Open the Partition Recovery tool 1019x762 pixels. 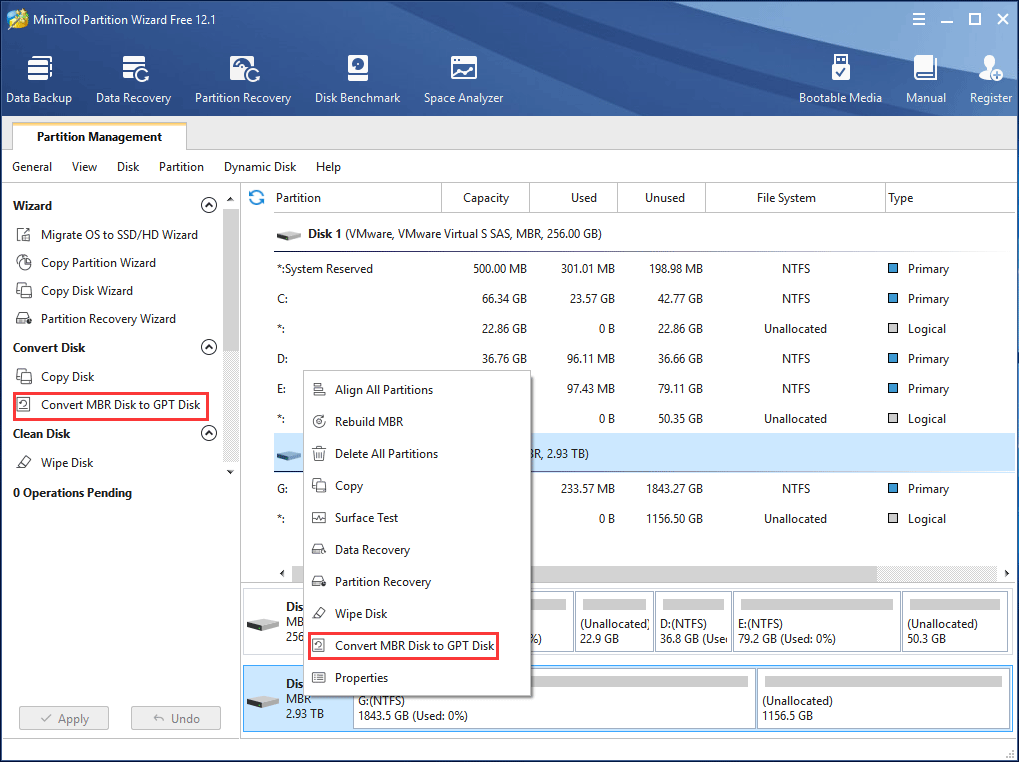(243, 79)
